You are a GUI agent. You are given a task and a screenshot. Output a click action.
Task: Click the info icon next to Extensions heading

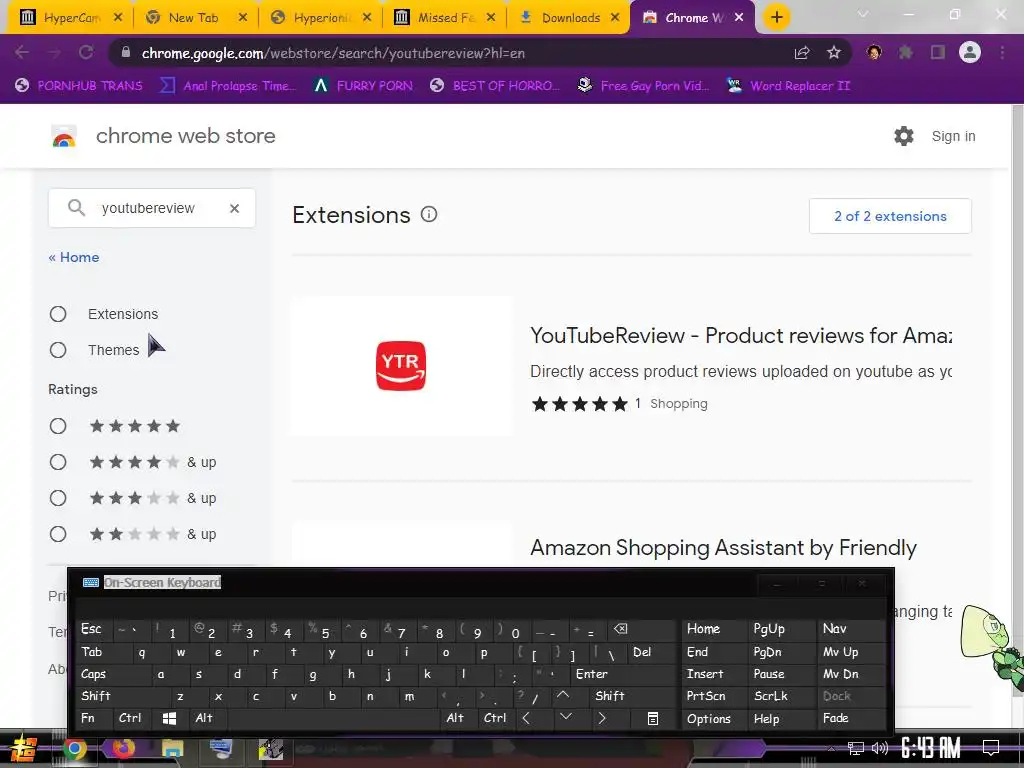429,214
